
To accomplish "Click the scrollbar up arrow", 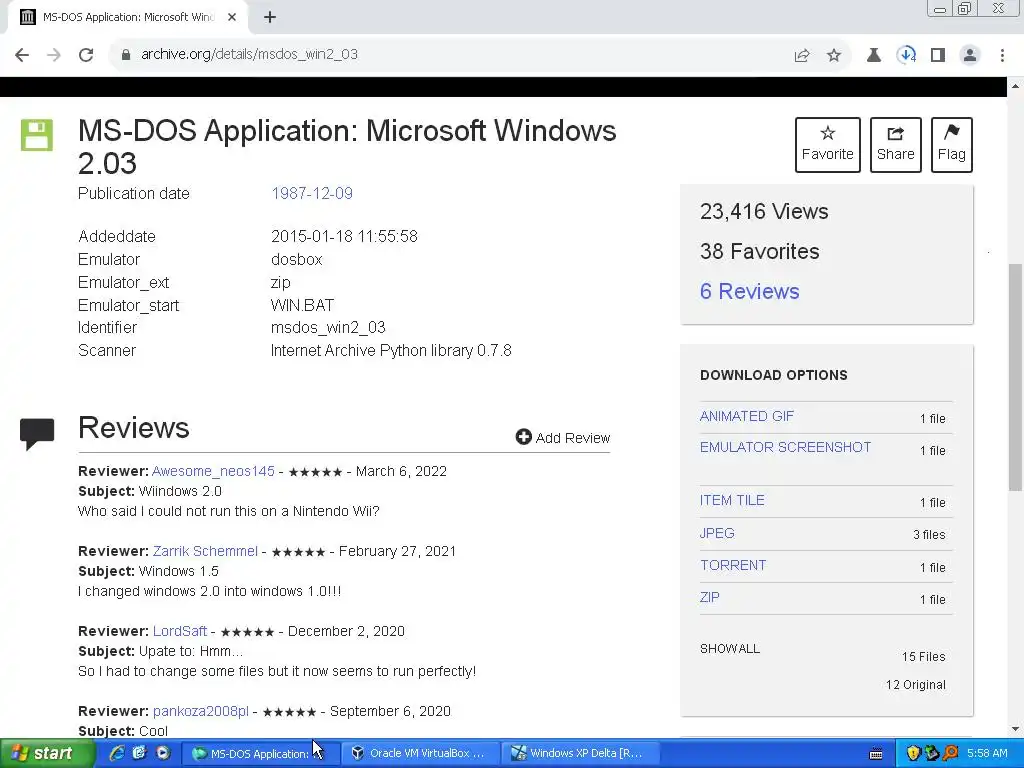I will click(1015, 86).
